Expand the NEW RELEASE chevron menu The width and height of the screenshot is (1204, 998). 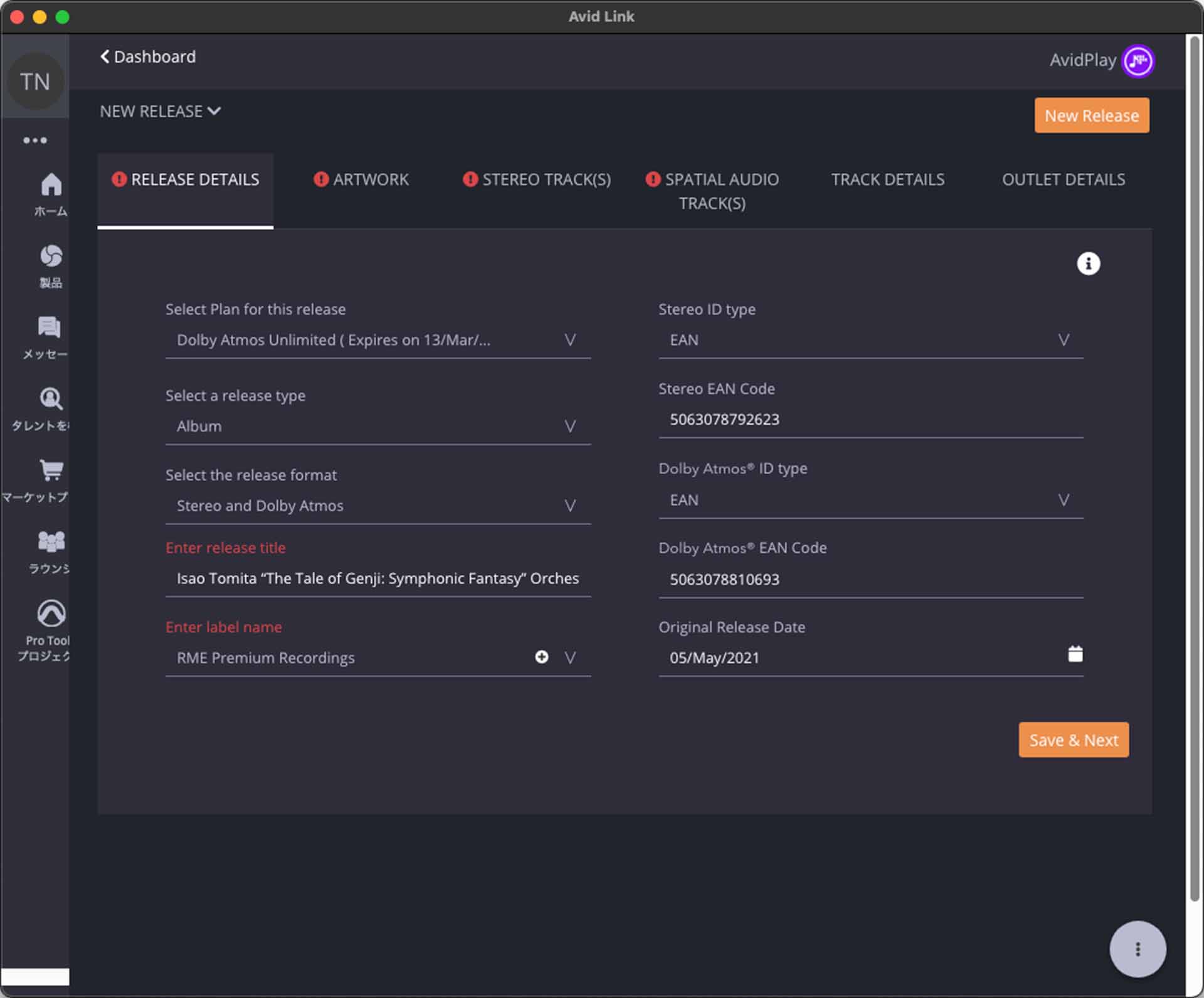214,111
